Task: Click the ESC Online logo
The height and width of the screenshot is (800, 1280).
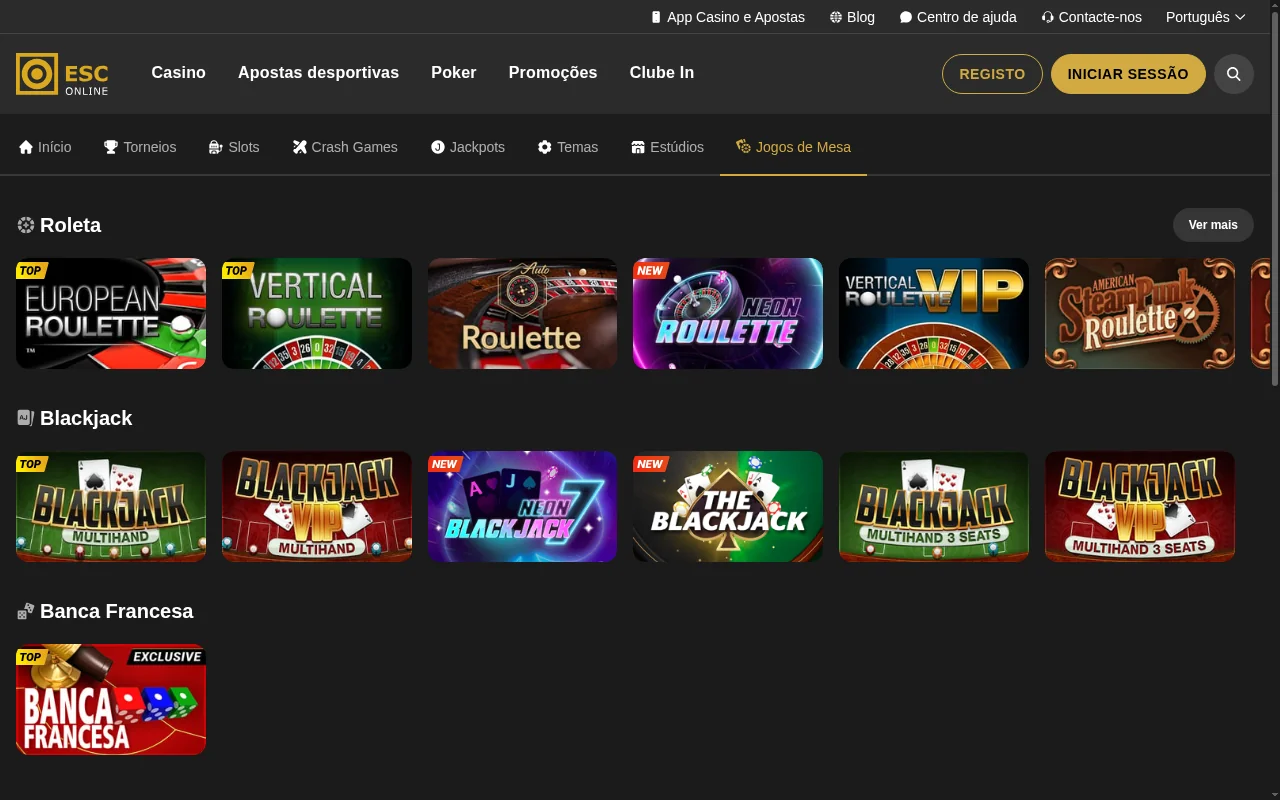Action: point(62,74)
